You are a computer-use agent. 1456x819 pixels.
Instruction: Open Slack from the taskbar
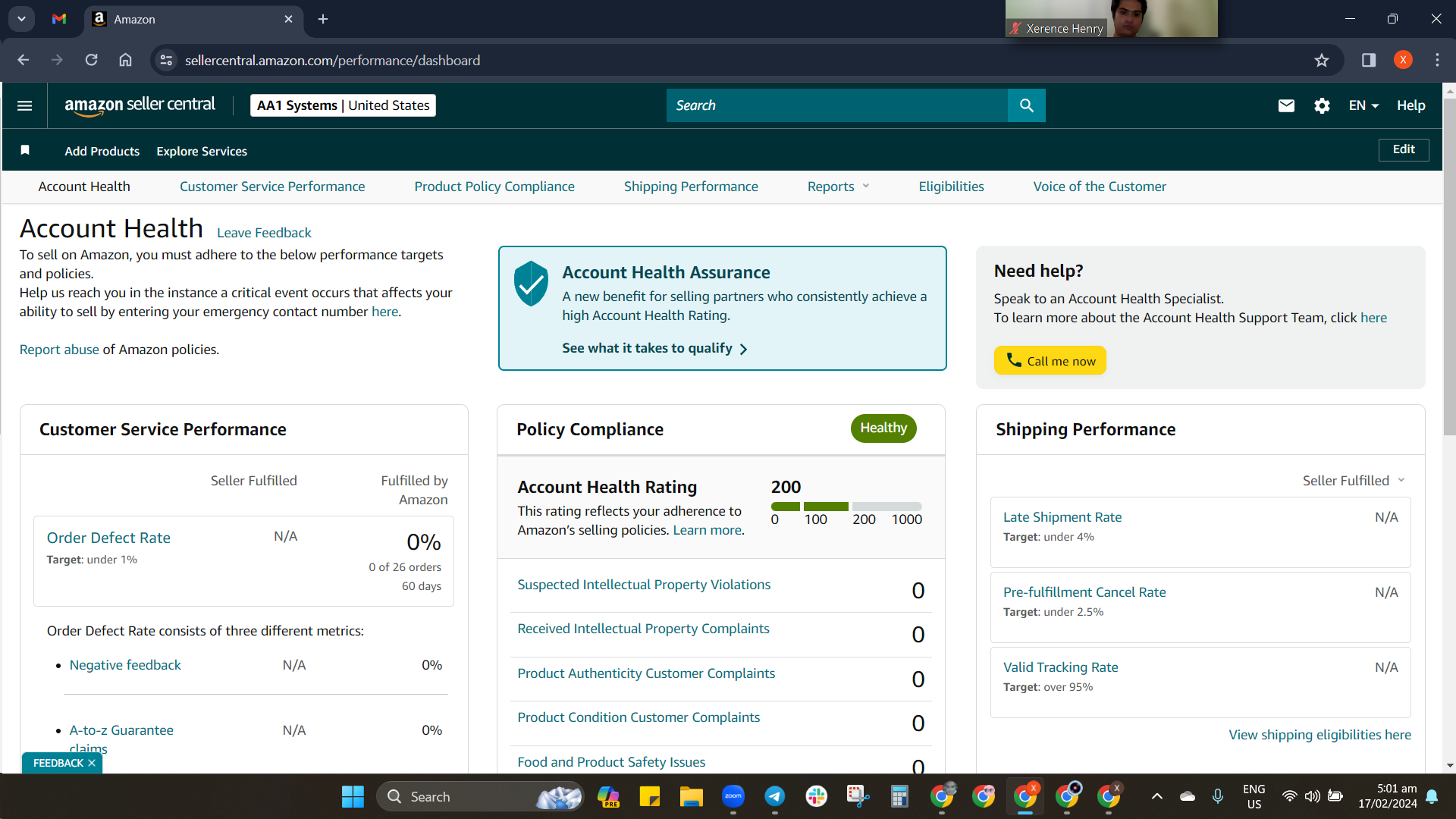816,796
